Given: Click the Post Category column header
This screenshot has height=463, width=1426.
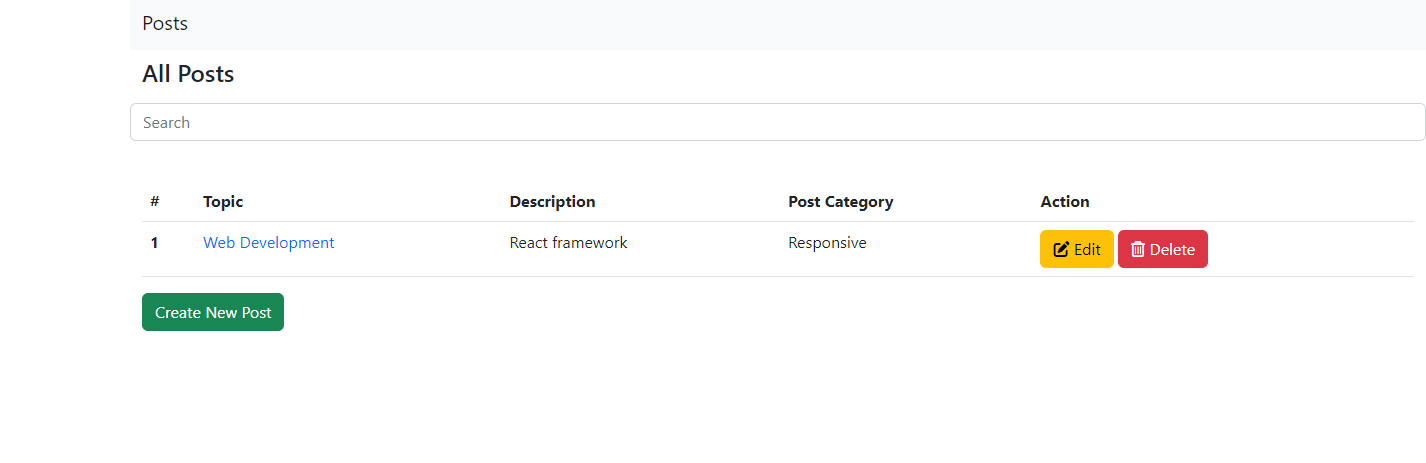Looking at the screenshot, I should tap(840, 202).
